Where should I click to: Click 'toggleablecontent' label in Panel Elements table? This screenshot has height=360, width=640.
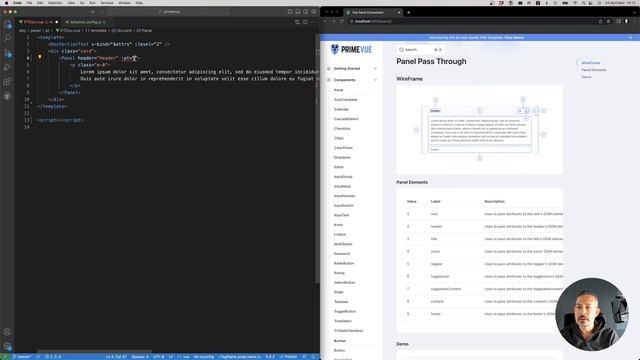pyautogui.click(x=446, y=289)
